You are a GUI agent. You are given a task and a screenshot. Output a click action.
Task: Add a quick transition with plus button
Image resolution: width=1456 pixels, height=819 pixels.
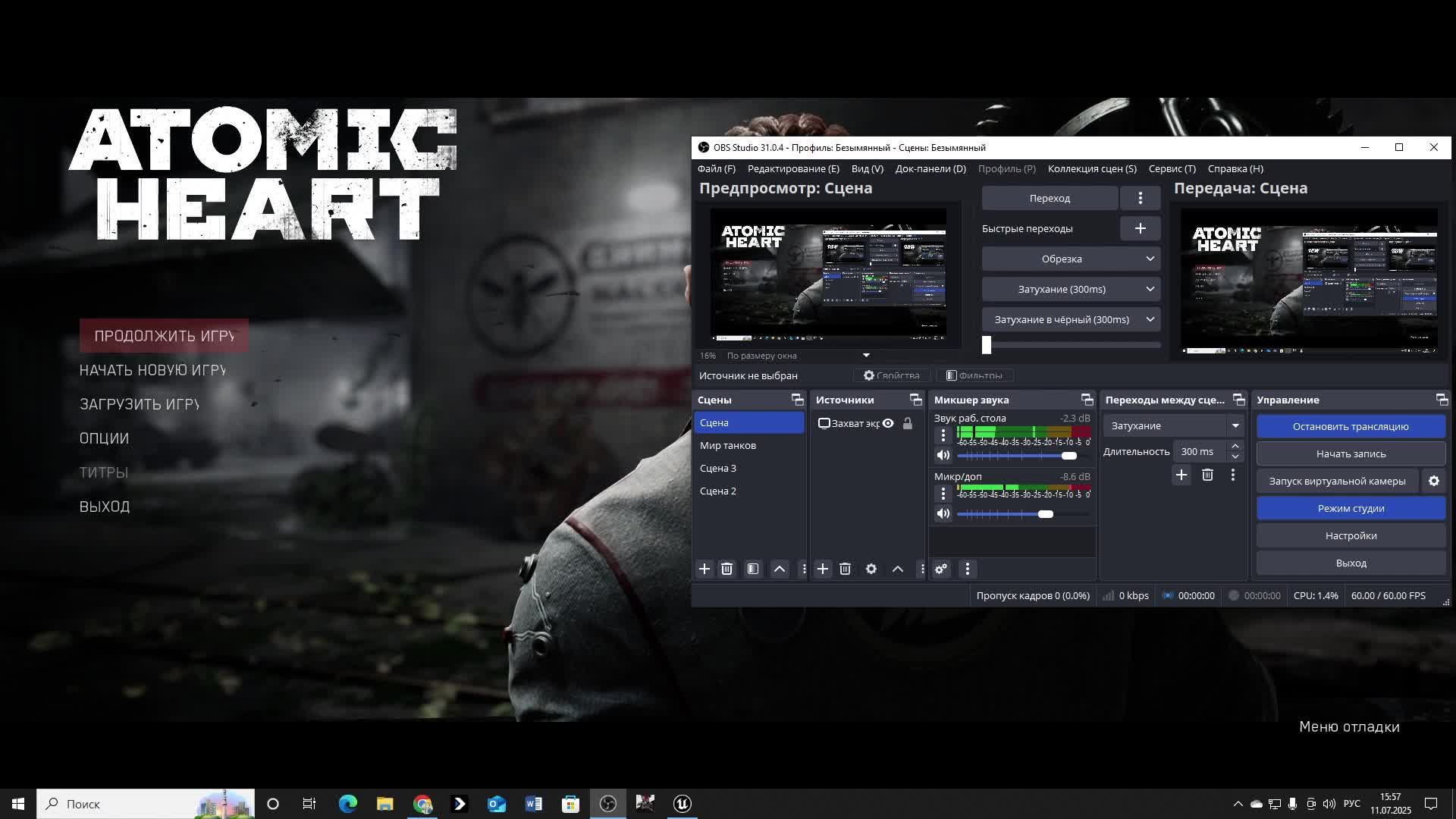point(1140,228)
